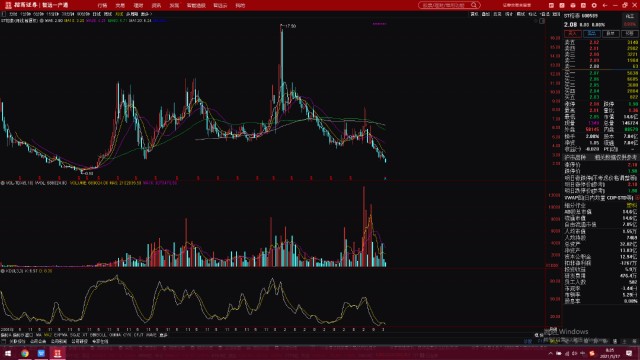Open the settings gear icon in title bar
Viewport: 640px width, 360px height.
pos(594,5)
